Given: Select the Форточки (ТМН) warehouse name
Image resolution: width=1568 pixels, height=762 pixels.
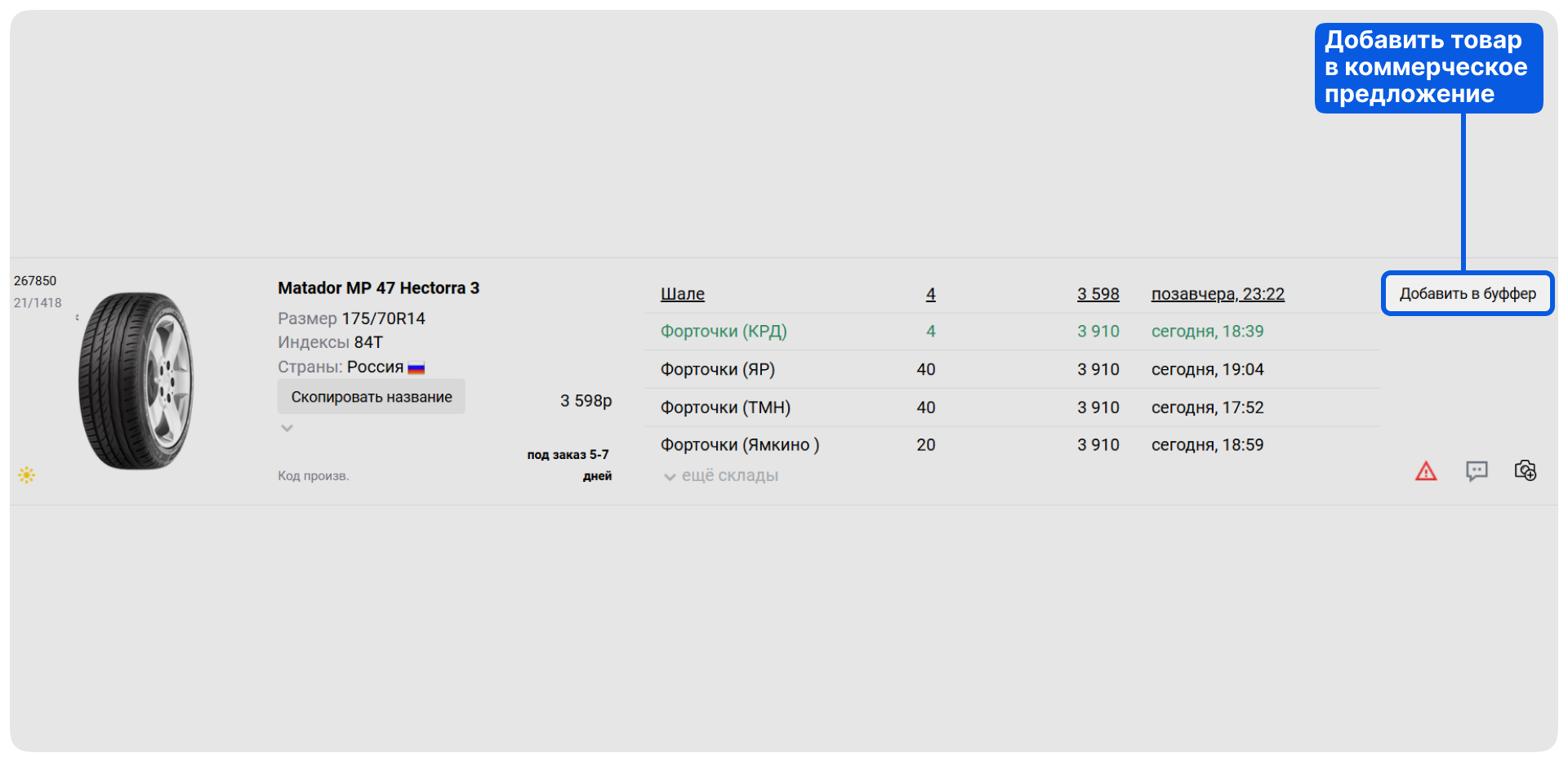Looking at the screenshot, I should 725,408.
